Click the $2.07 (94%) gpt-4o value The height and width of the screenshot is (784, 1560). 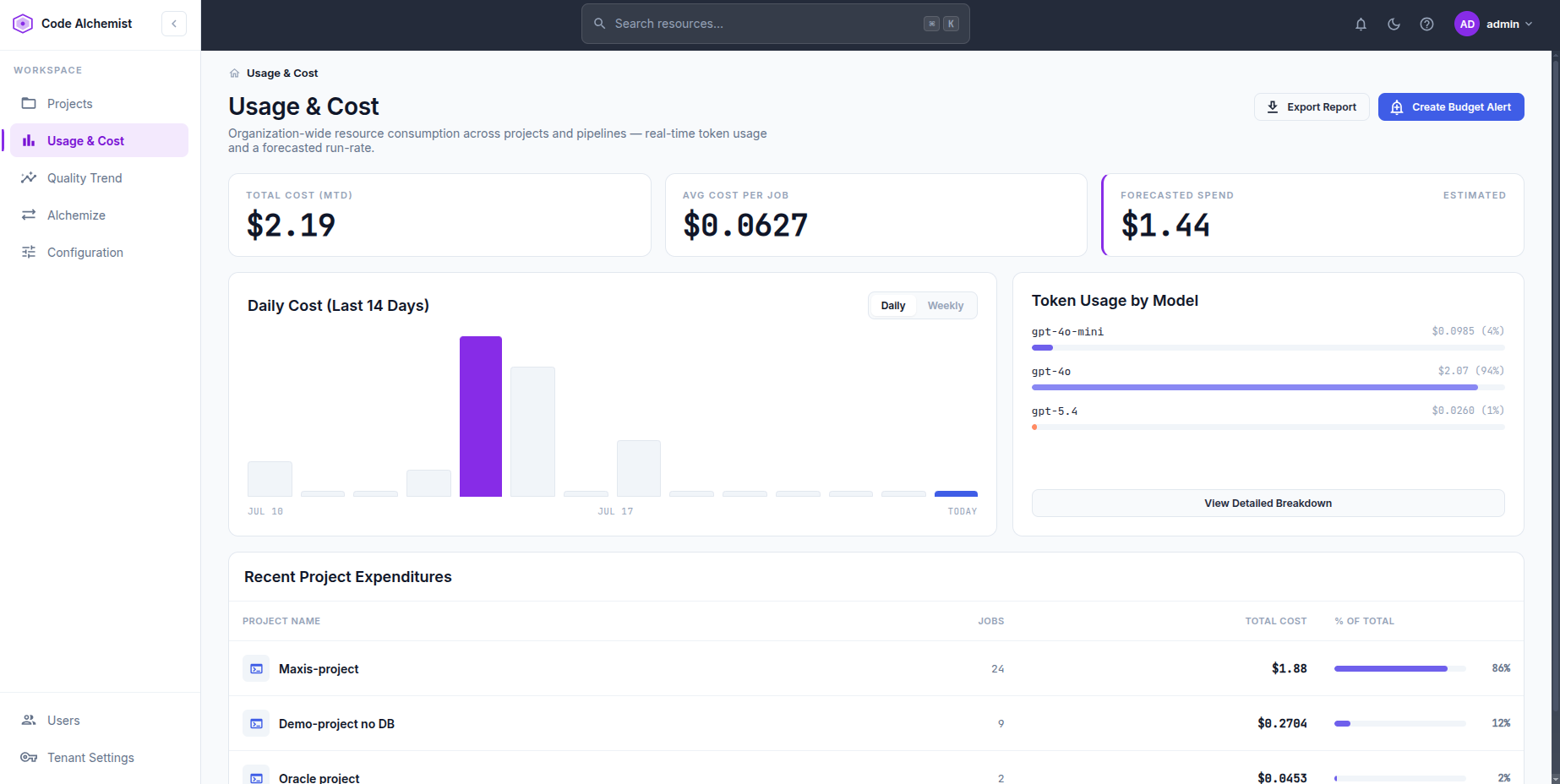tap(1470, 371)
